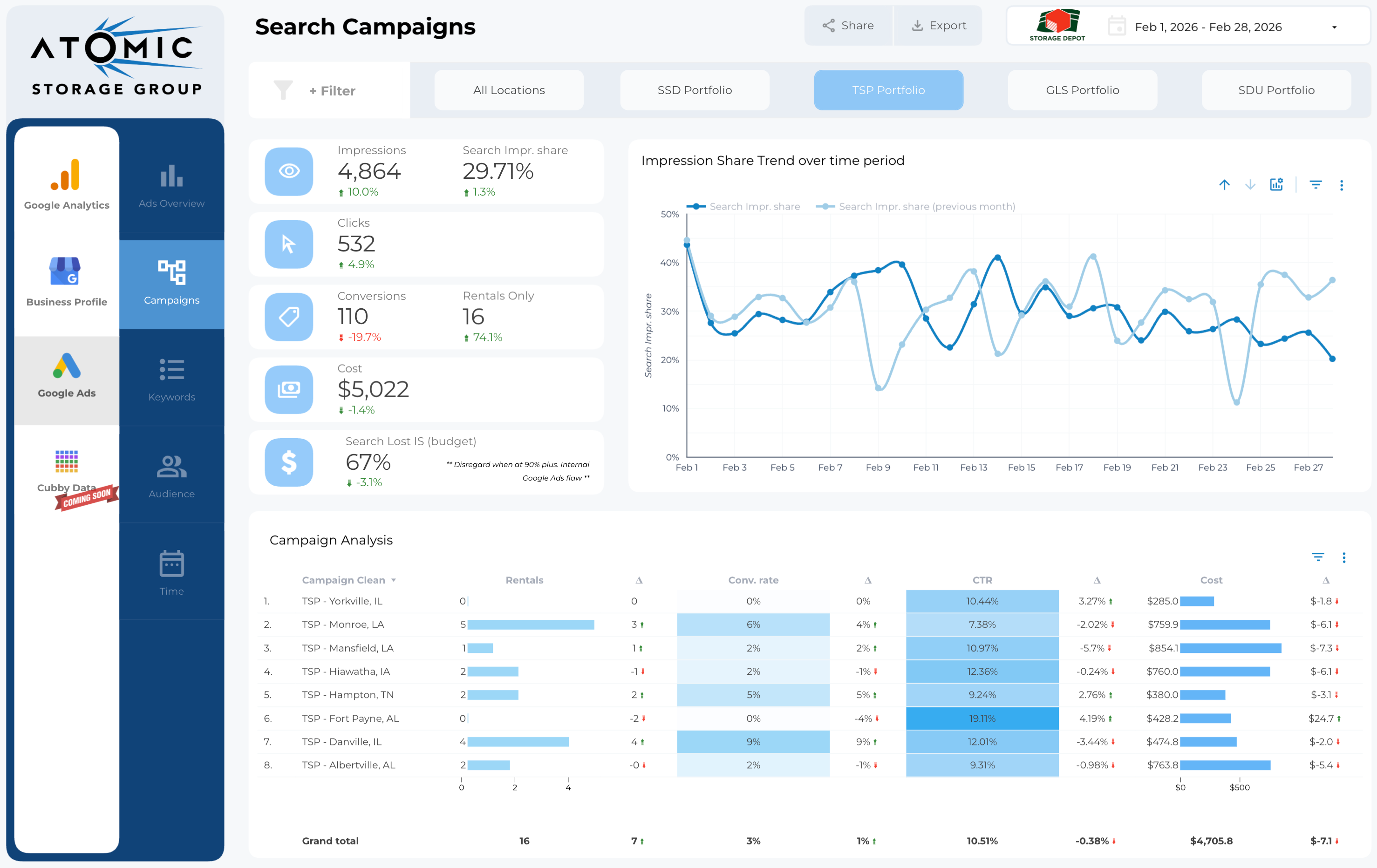The height and width of the screenshot is (868, 1377).
Task: Click the + Filter control
Action: [332, 91]
